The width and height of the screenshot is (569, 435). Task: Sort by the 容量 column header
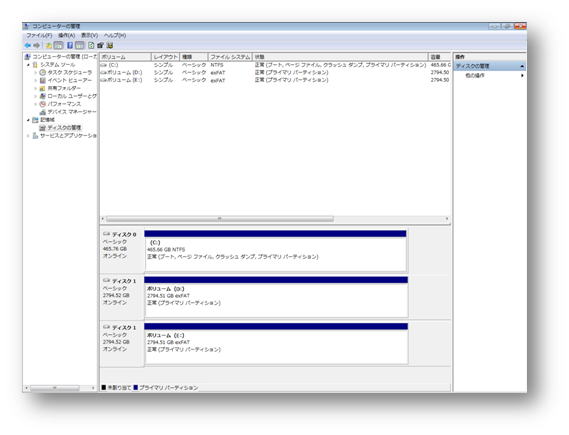coord(440,57)
